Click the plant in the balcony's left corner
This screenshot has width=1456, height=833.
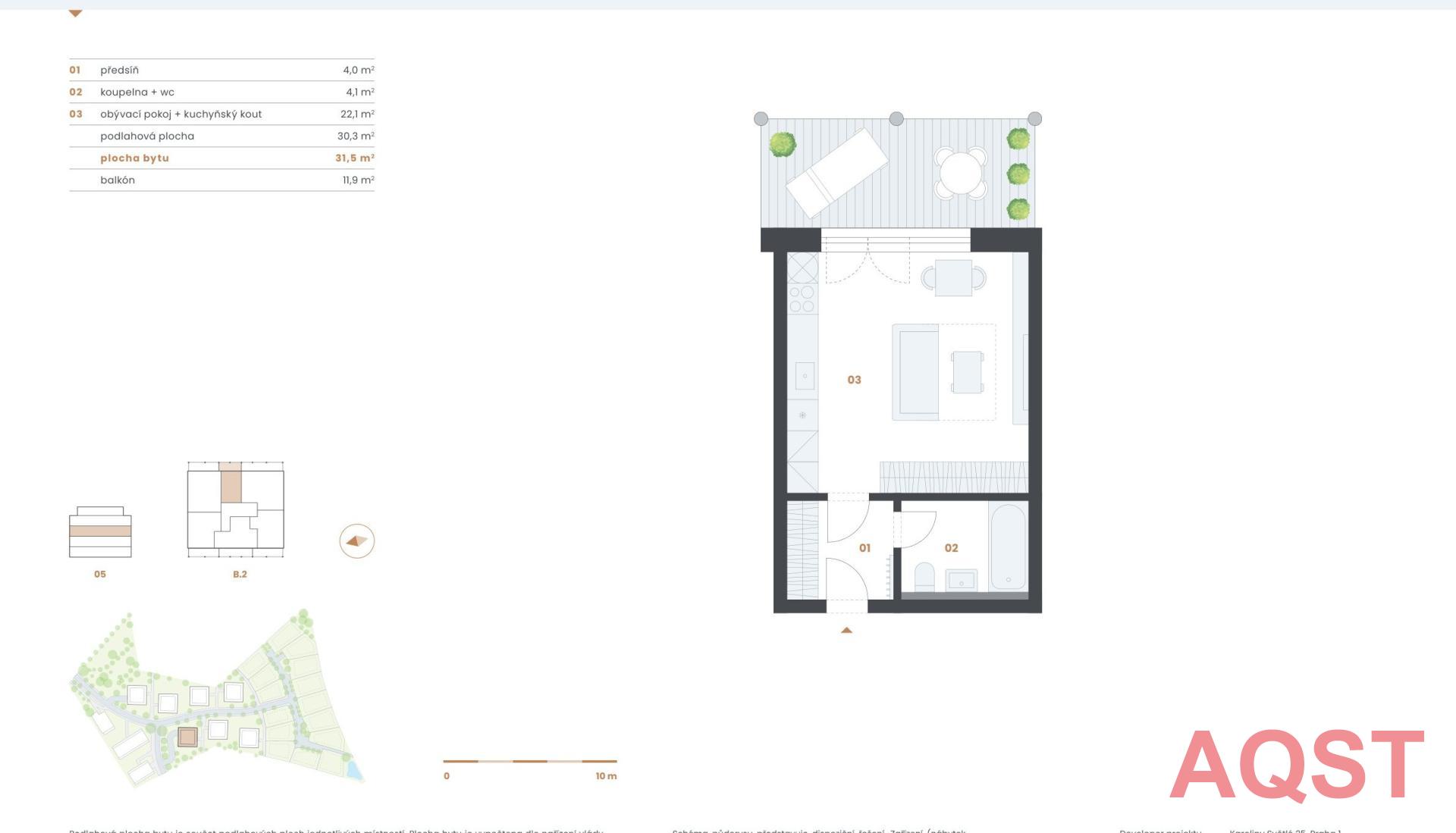783,144
